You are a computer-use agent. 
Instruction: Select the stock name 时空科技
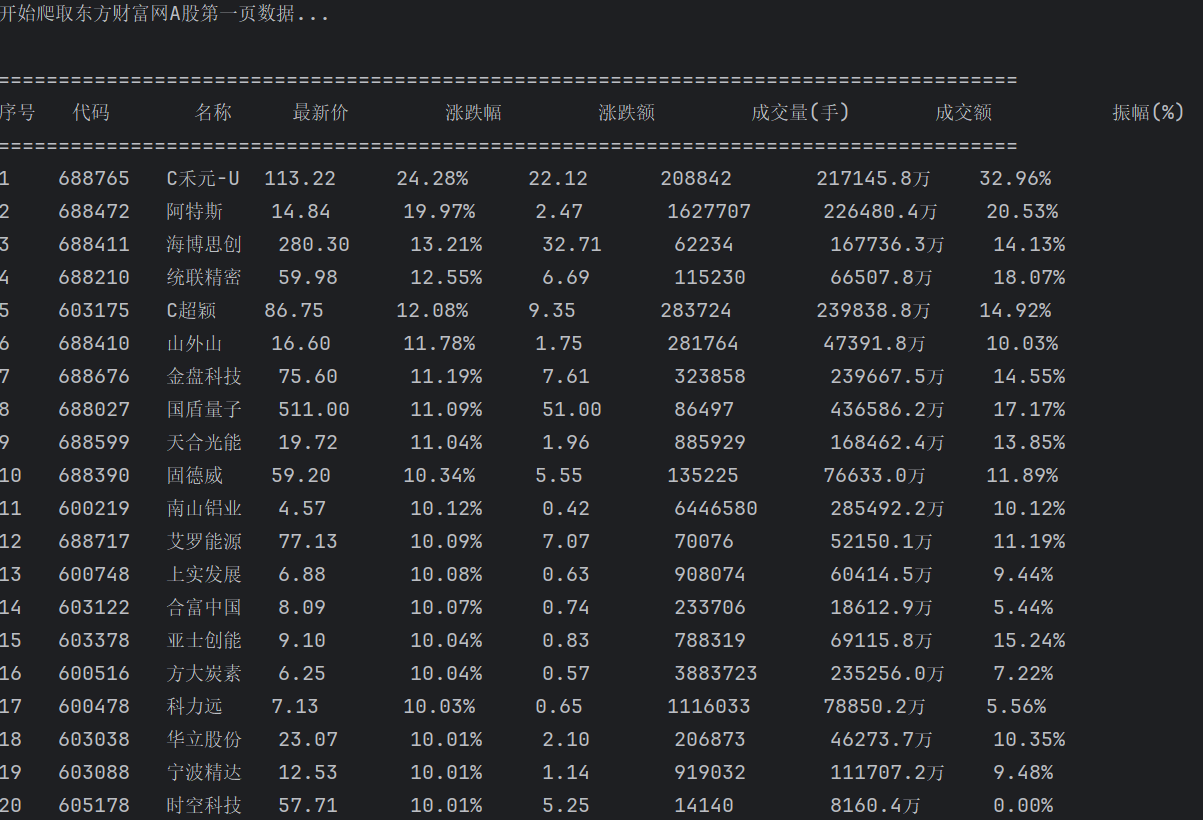pos(204,806)
